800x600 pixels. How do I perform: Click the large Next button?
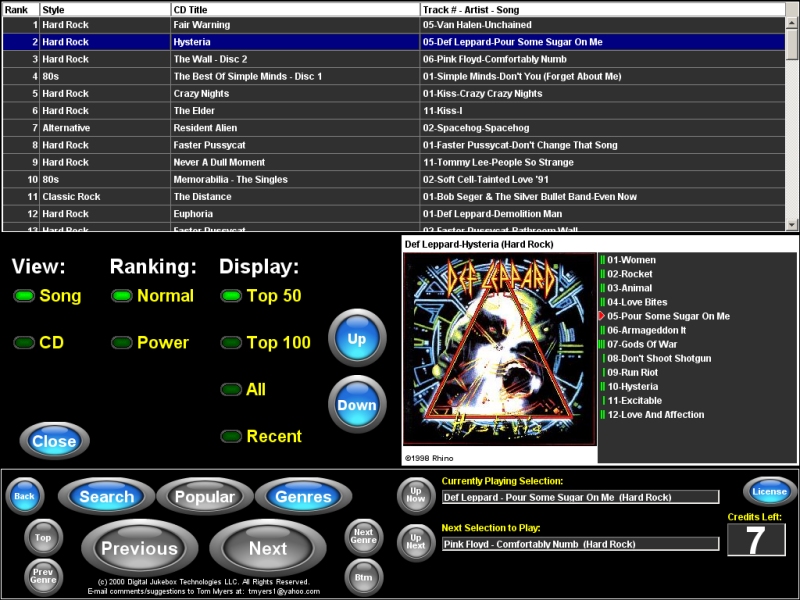click(268, 548)
